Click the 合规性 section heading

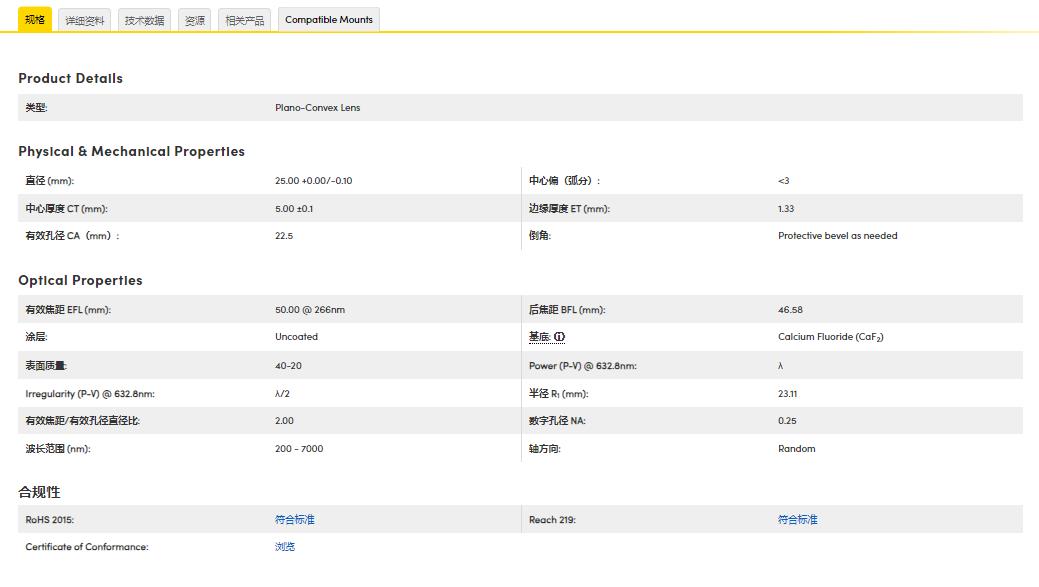(39, 492)
